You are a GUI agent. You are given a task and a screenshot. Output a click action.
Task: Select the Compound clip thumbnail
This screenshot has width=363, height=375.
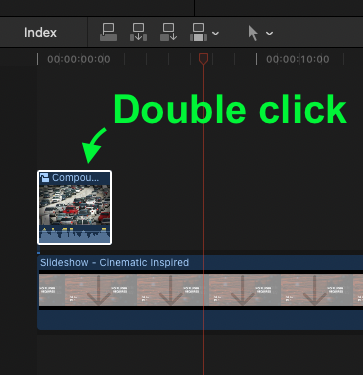pyautogui.click(x=74, y=205)
